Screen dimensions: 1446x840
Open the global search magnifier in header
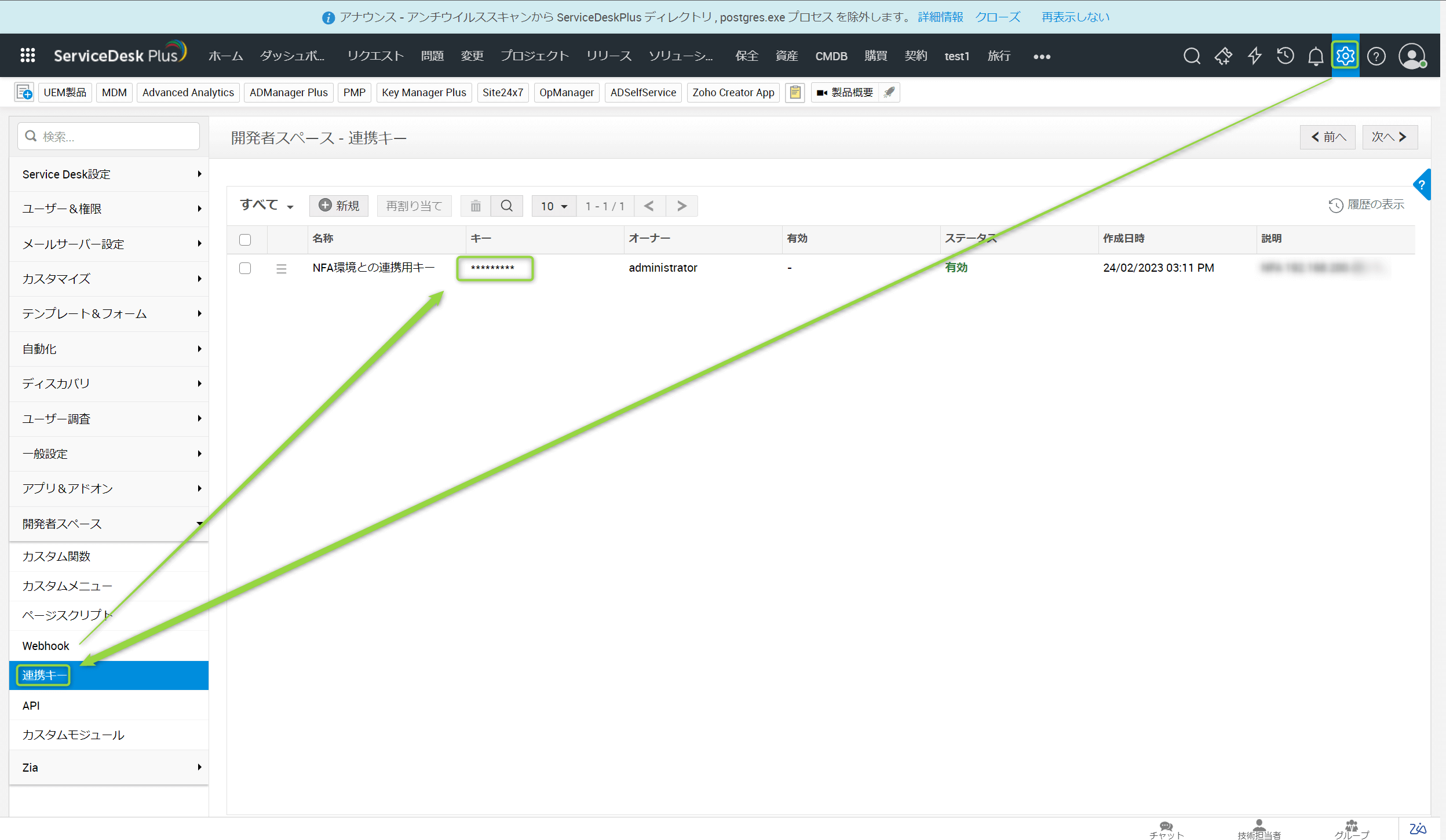click(x=1191, y=56)
